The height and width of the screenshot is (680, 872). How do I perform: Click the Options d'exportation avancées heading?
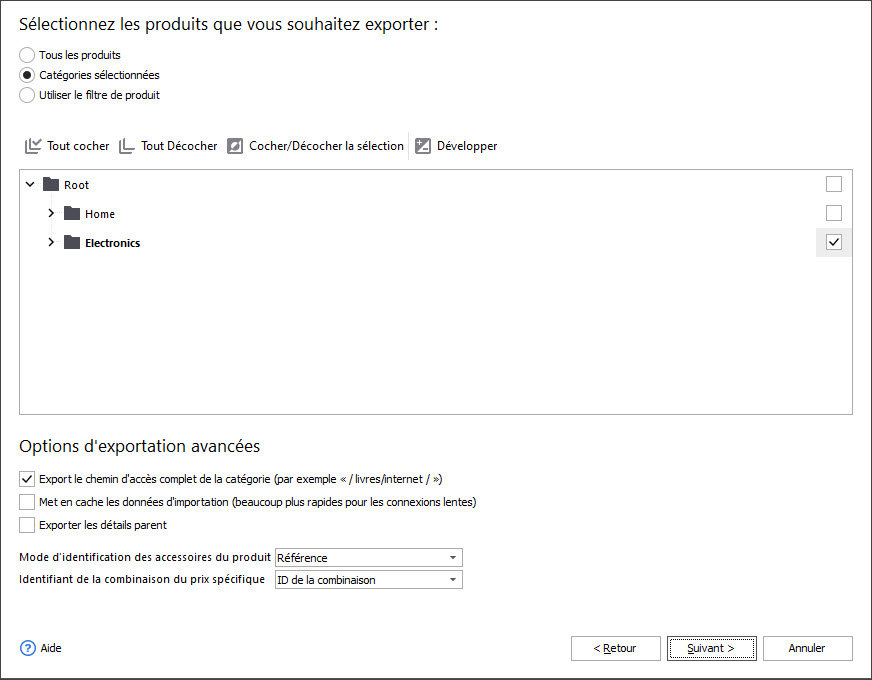click(x=140, y=446)
